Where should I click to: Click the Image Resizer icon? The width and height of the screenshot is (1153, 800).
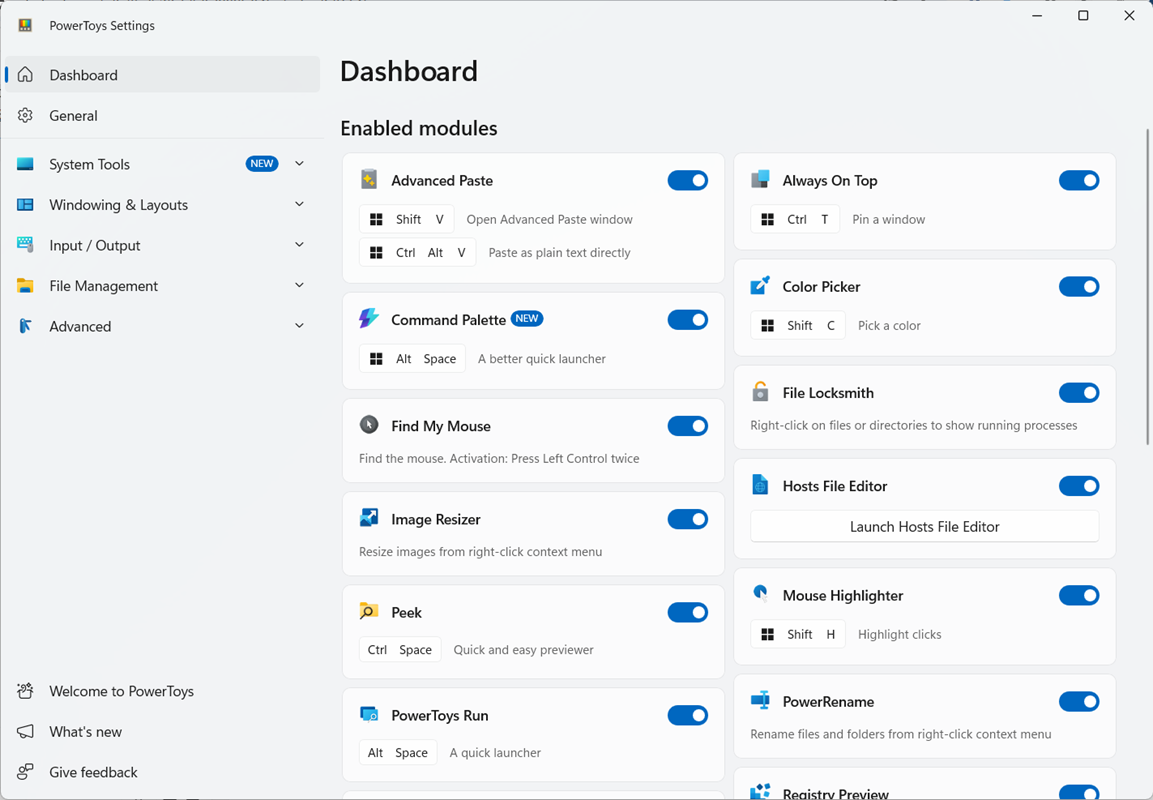[369, 518]
